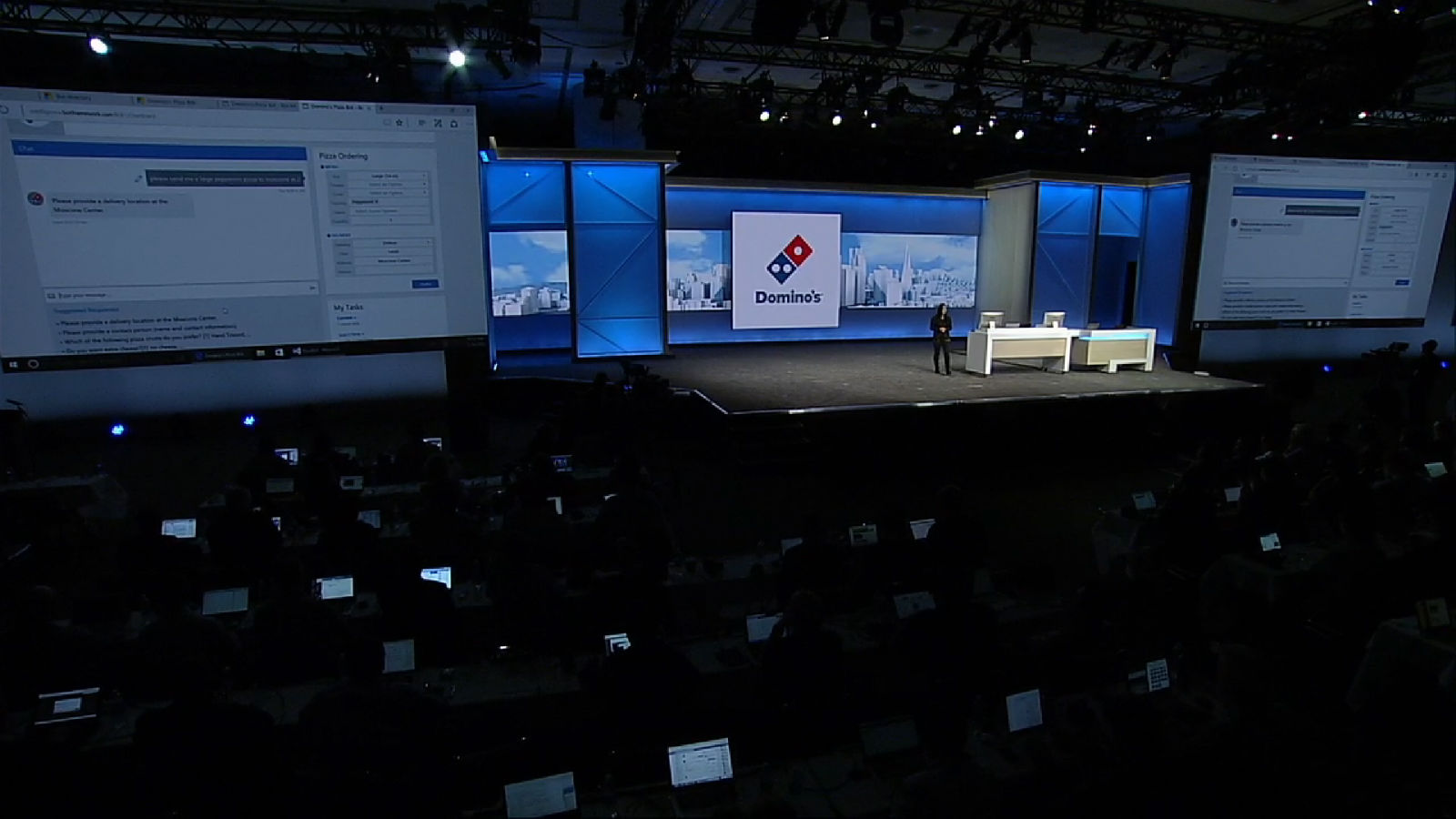Open a new browser tab with plus
Screen dimensions: 1456x819
coord(383,108)
